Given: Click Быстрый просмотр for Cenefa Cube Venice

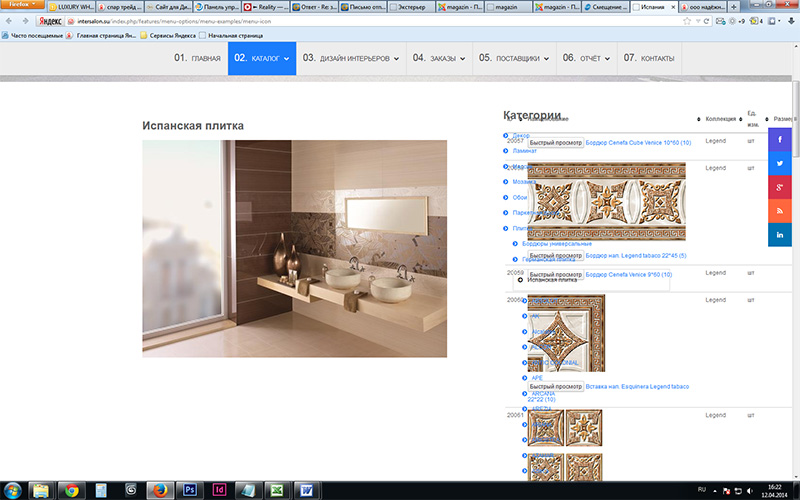Looking at the screenshot, I should point(555,143).
